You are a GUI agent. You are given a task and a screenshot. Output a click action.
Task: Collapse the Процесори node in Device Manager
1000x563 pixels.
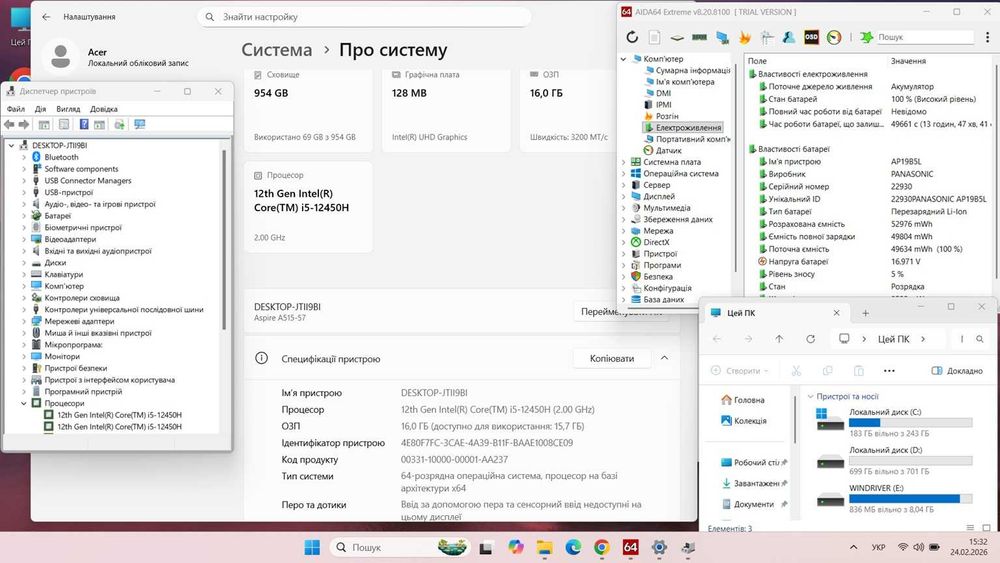click(x=24, y=403)
